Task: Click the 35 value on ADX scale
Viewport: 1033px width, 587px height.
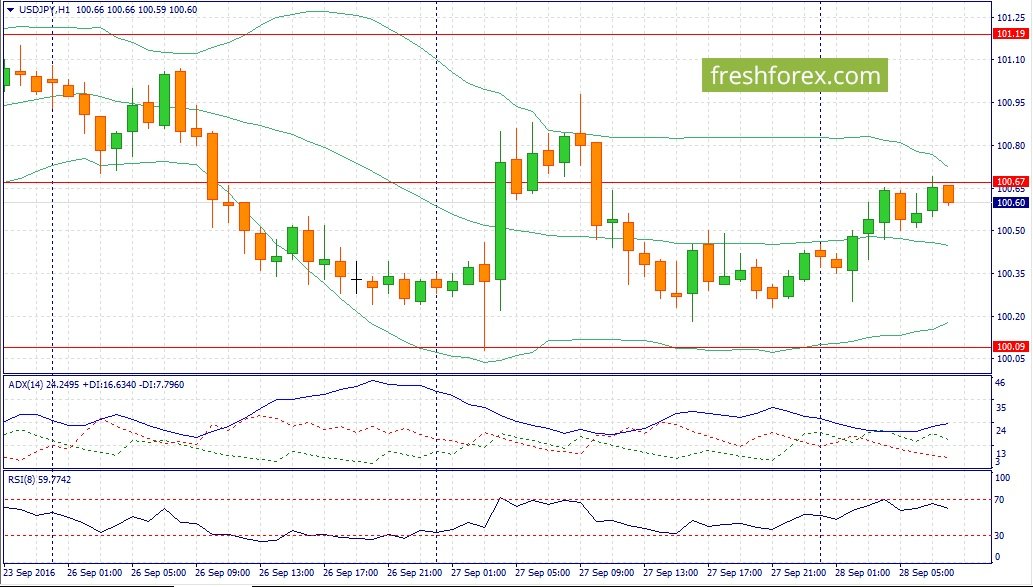Action: click(1000, 408)
